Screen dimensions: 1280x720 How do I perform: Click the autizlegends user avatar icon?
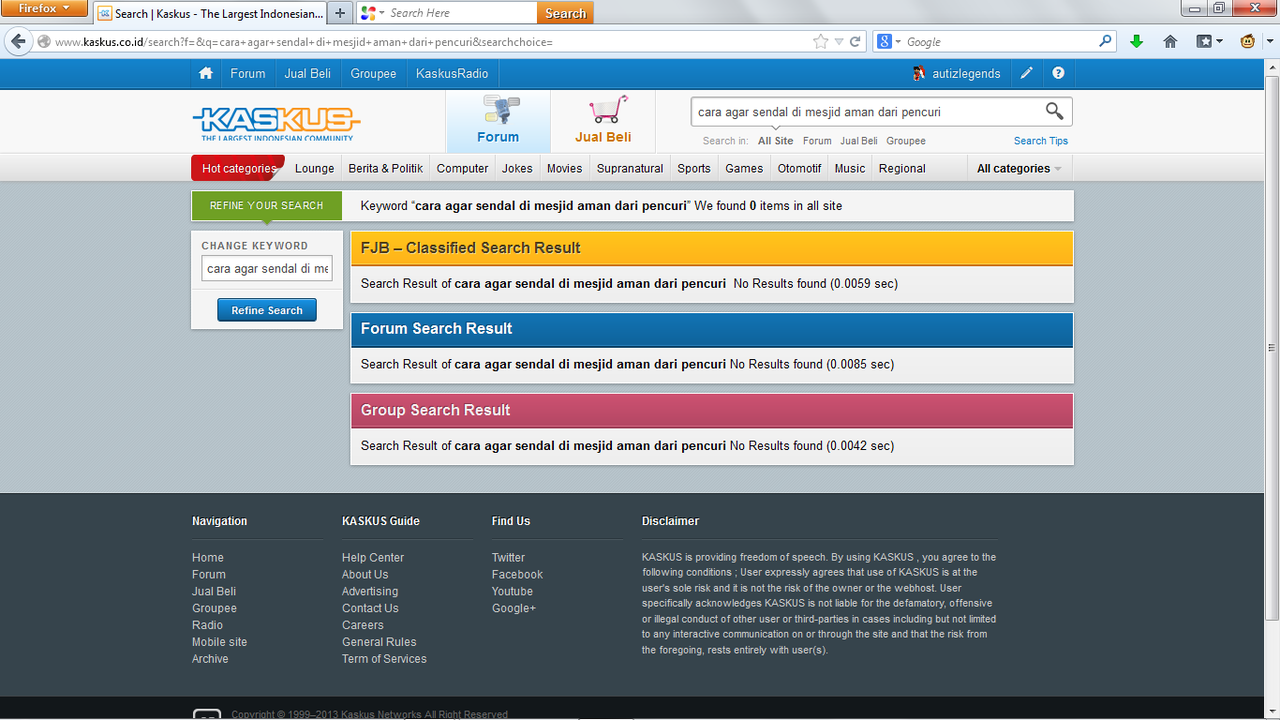pos(920,73)
